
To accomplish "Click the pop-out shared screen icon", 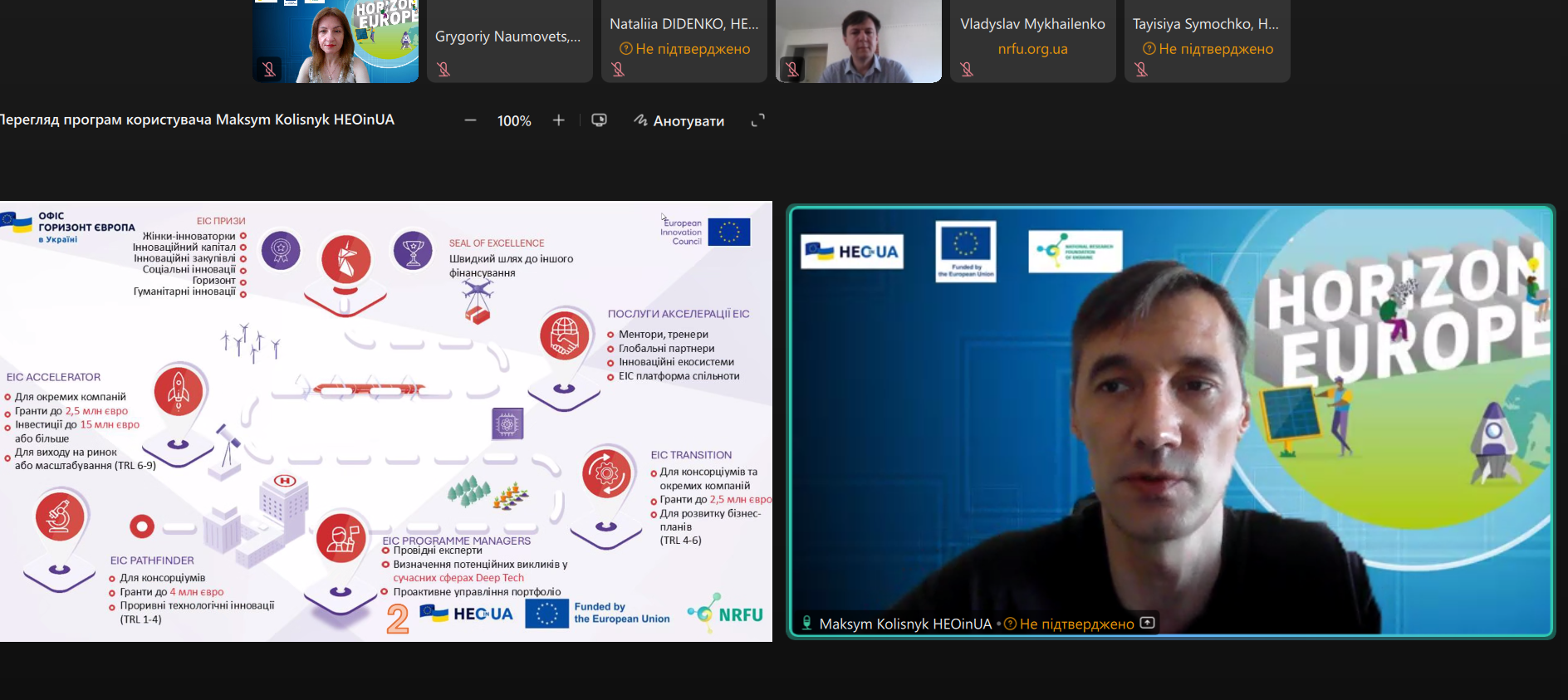I will click(x=599, y=120).
